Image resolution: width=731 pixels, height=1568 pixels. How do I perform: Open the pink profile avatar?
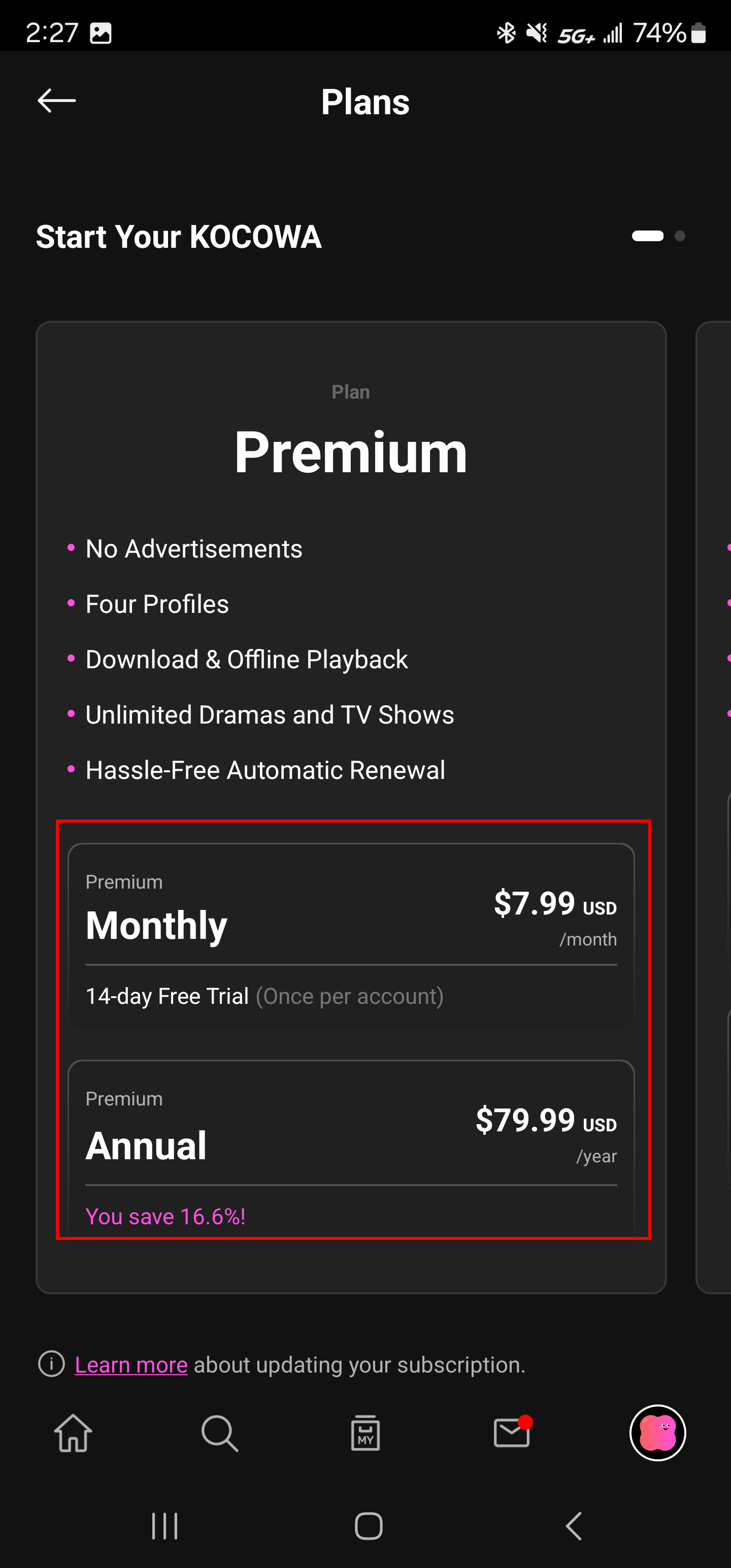click(x=657, y=1433)
